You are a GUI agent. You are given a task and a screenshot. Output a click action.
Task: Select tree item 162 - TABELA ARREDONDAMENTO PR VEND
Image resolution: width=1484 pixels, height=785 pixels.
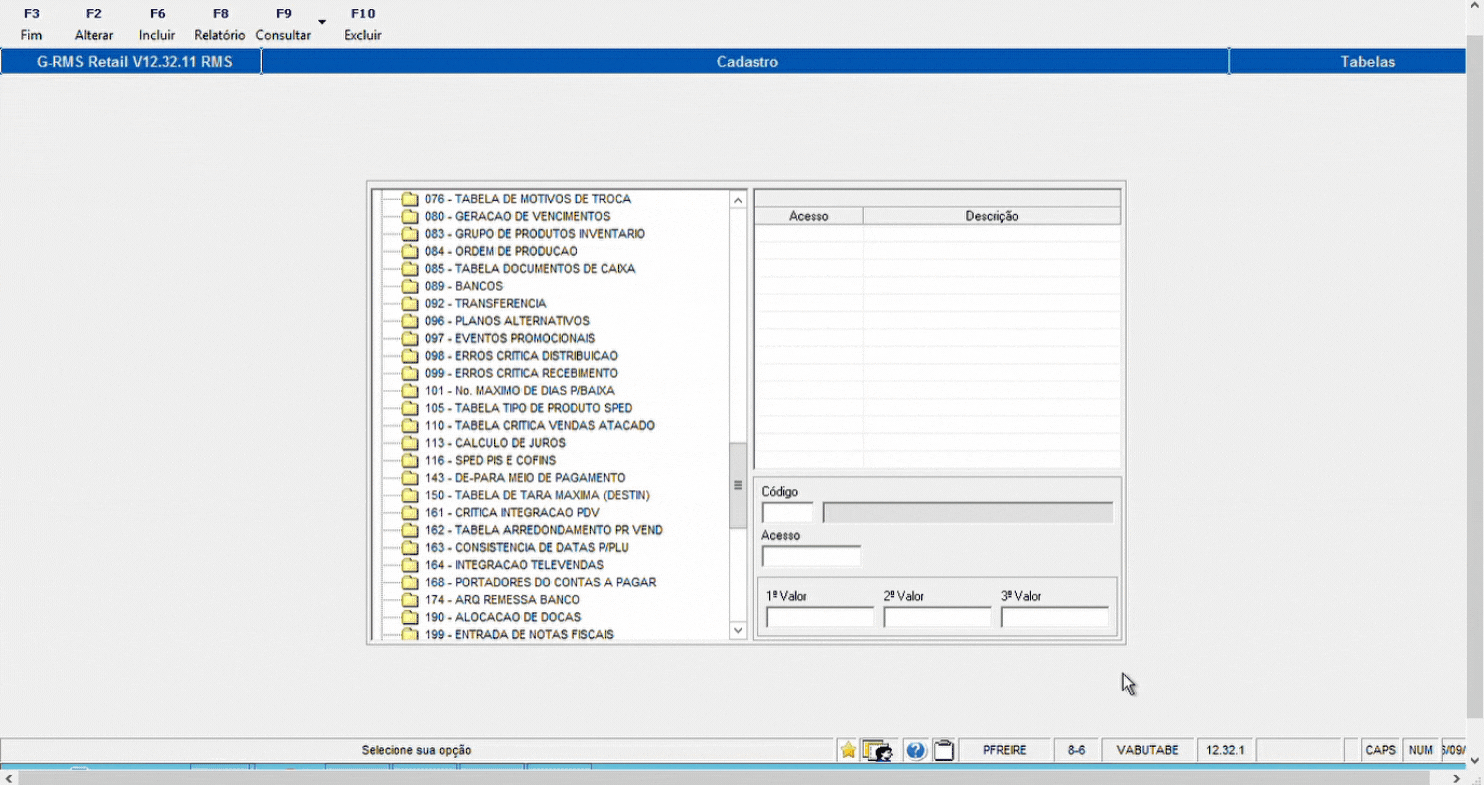click(x=544, y=530)
